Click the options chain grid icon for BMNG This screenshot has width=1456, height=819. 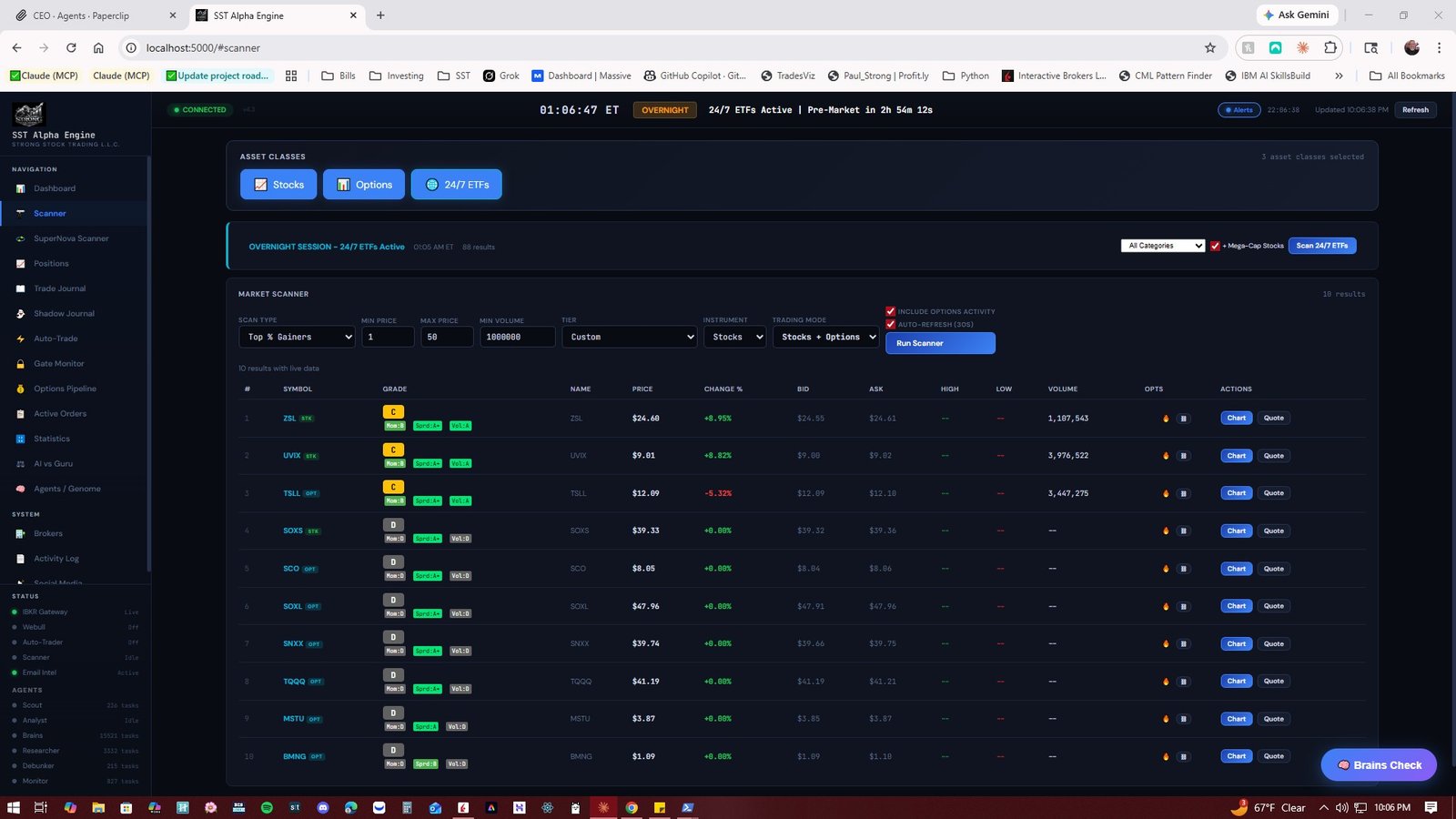(1183, 756)
